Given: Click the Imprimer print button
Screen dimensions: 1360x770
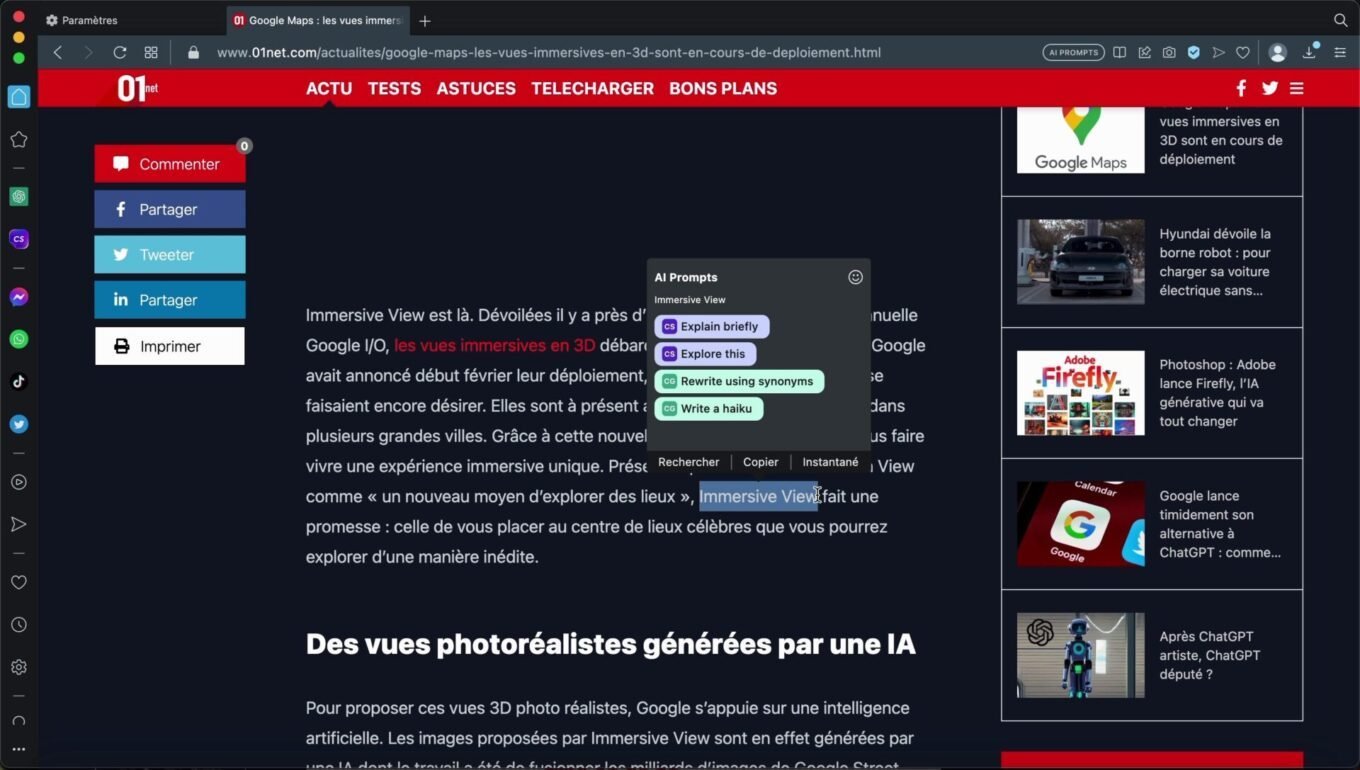Looking at the screenshot, I should point(170,346).
